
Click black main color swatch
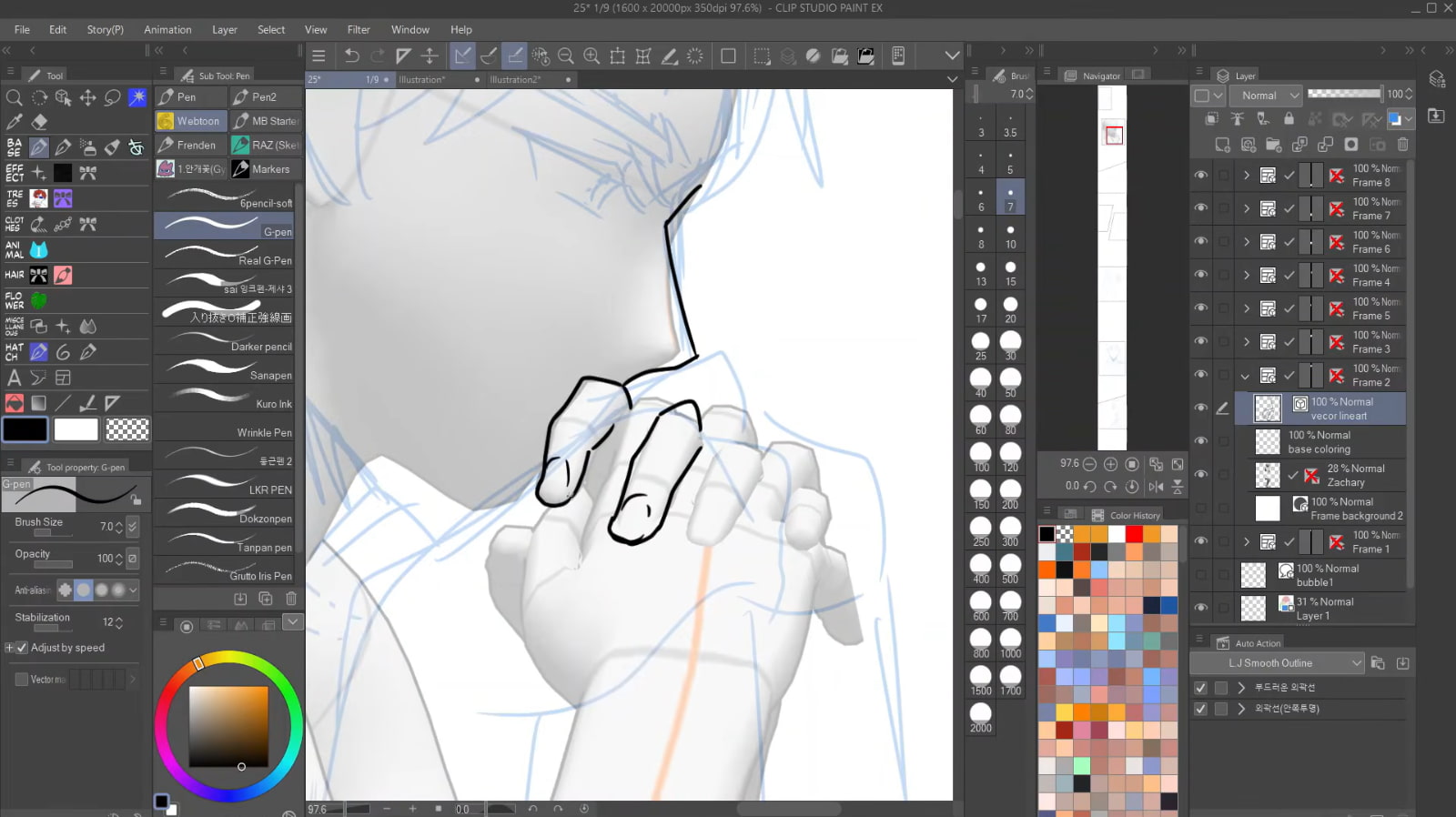click(25, 429)
